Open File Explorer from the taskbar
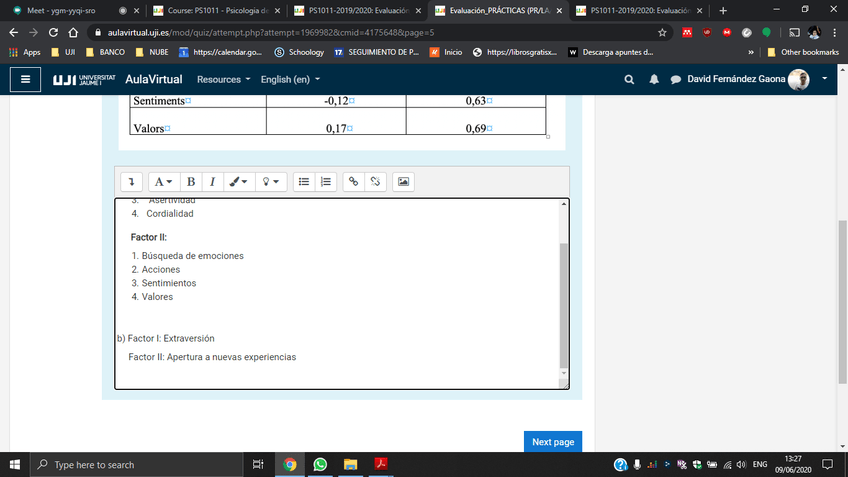The height and width of the screenshot is (477, 848). click(x=350, y=465)
